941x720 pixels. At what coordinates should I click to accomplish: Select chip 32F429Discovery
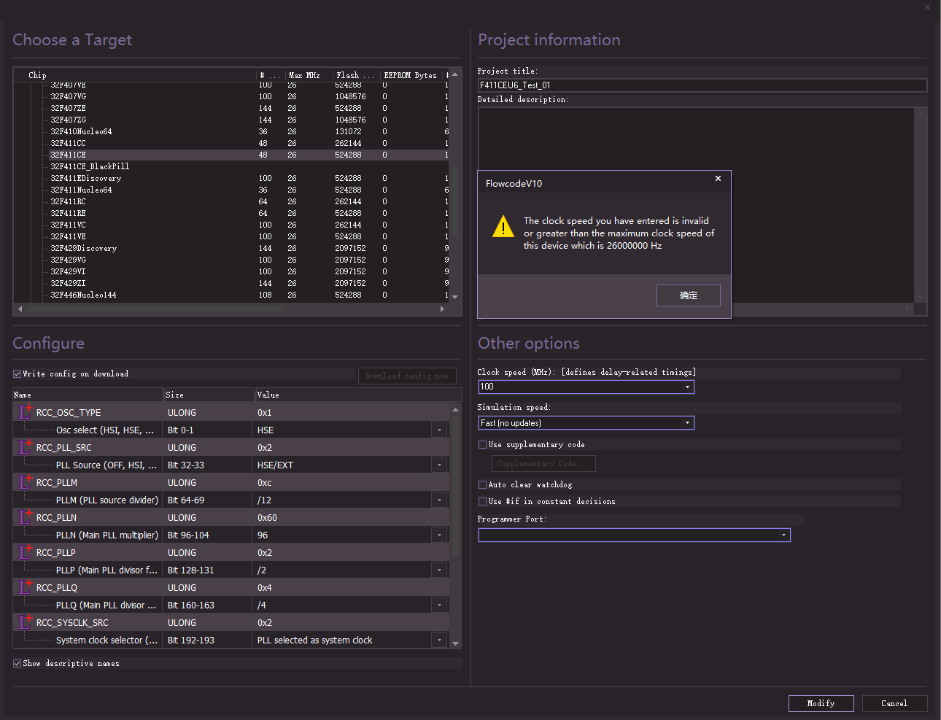[x=83, y=248]
